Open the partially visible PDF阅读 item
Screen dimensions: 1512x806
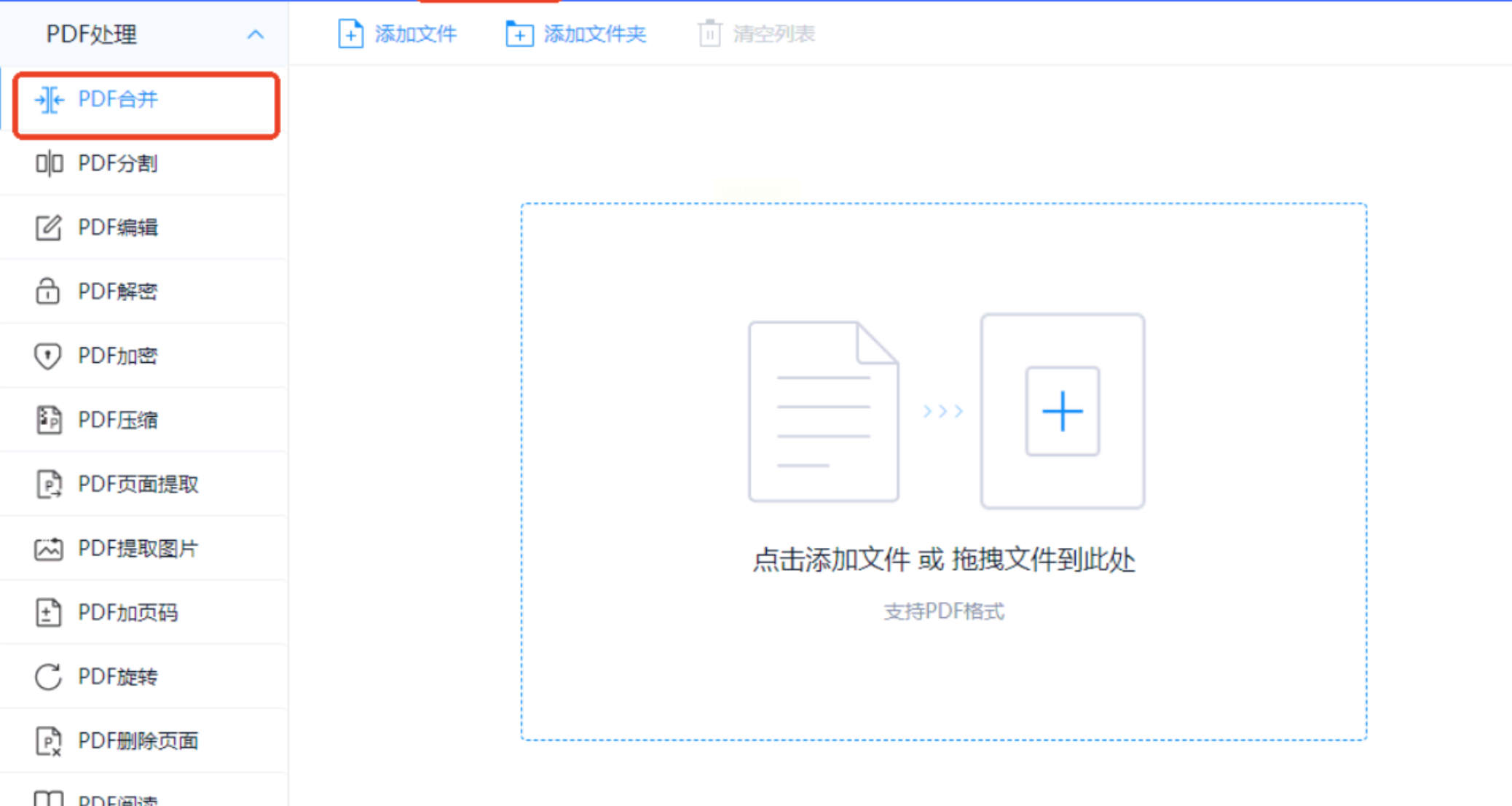pos(117,799)
